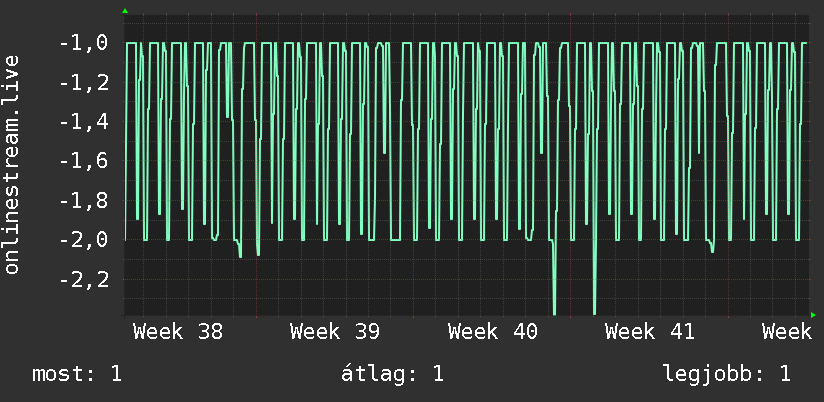Click the "-1,8" y-axis value
The image size is (824, 402).
tap(84, 201)
